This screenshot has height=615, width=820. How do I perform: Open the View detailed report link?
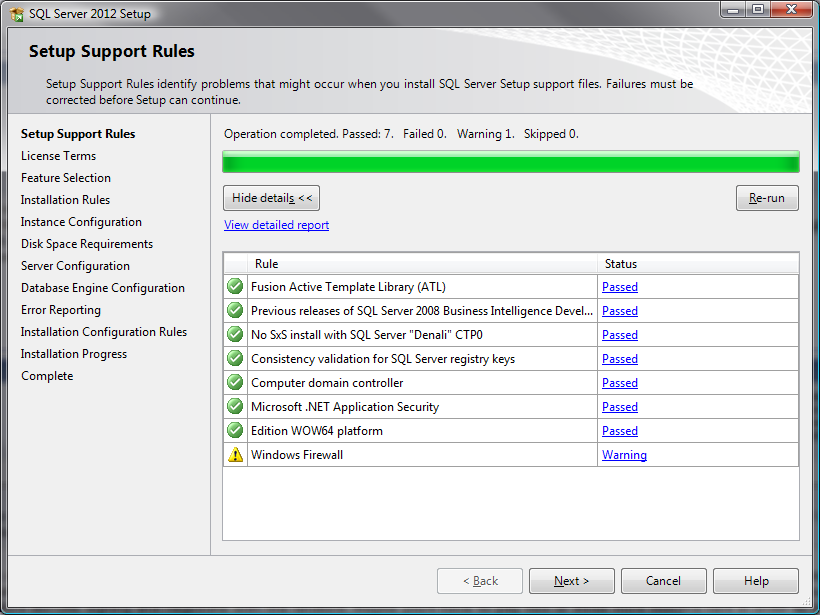pos(276,225)
